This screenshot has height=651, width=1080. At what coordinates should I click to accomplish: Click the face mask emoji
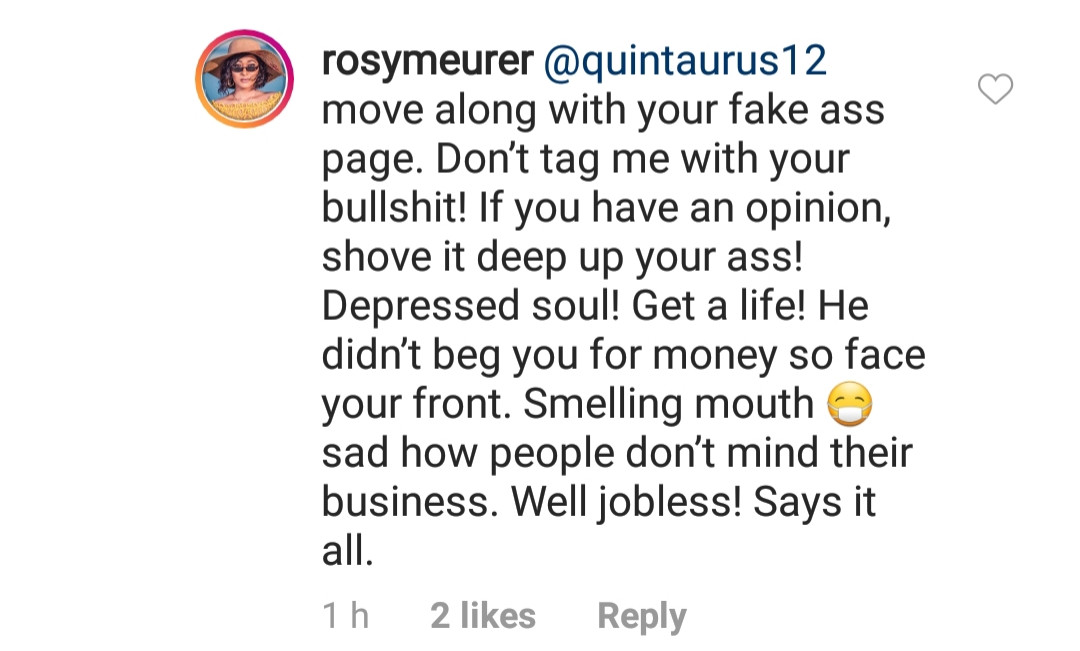[x=850, y=404]
